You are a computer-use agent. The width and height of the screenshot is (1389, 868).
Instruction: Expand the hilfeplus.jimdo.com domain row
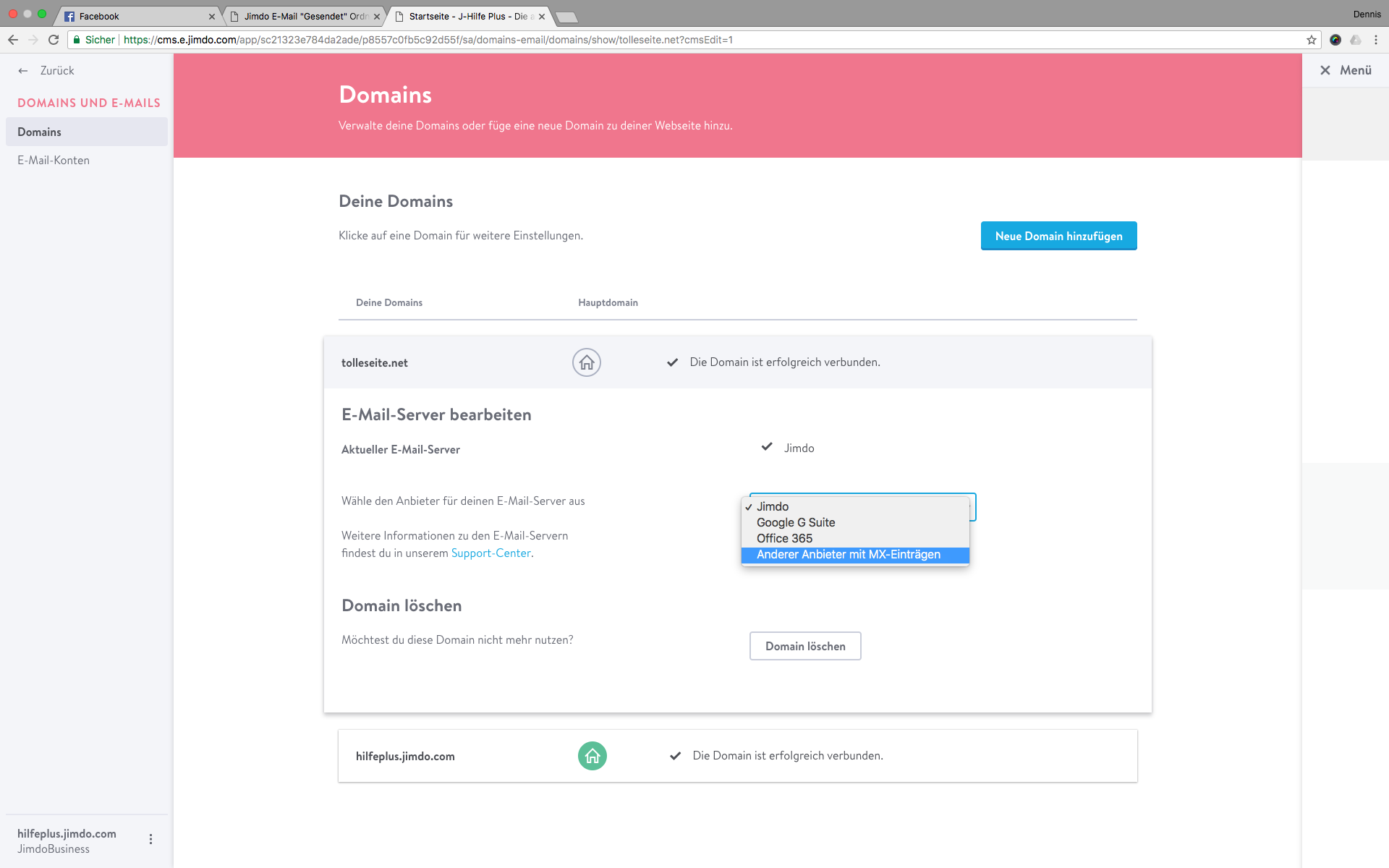(738, 756)
